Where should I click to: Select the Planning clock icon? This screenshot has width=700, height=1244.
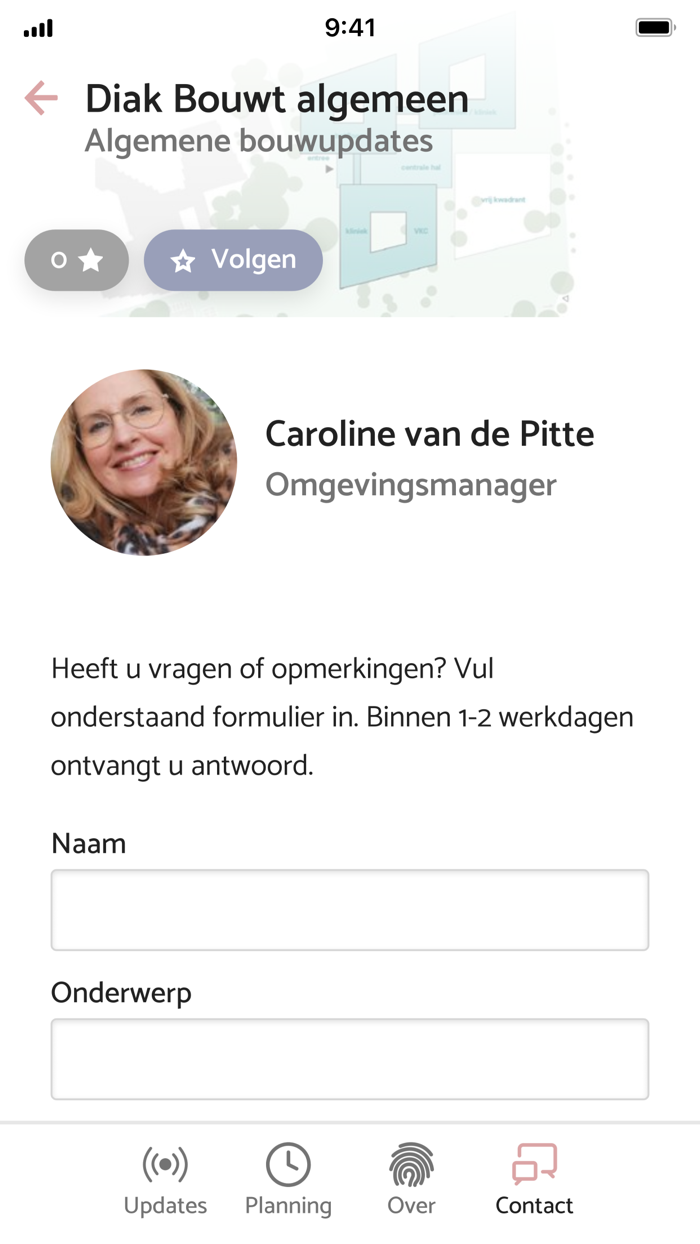288,1164
